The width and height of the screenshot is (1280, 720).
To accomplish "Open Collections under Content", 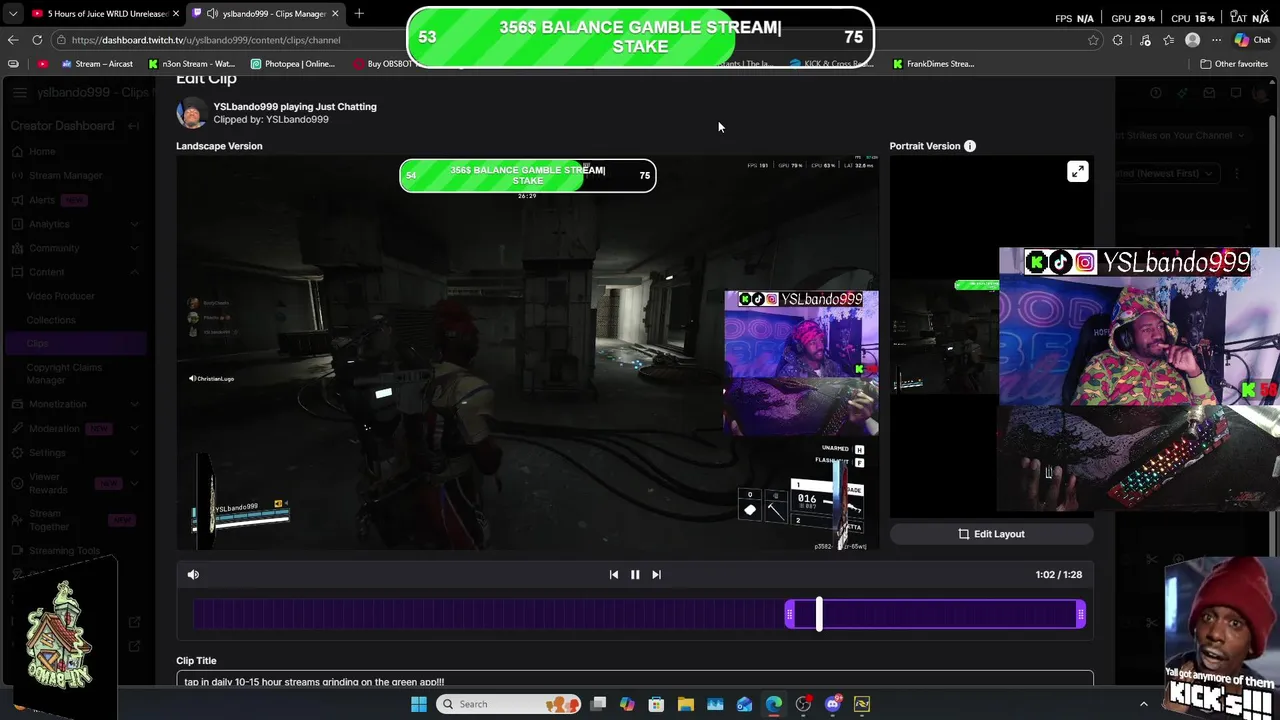I will (x=51, y=320).
